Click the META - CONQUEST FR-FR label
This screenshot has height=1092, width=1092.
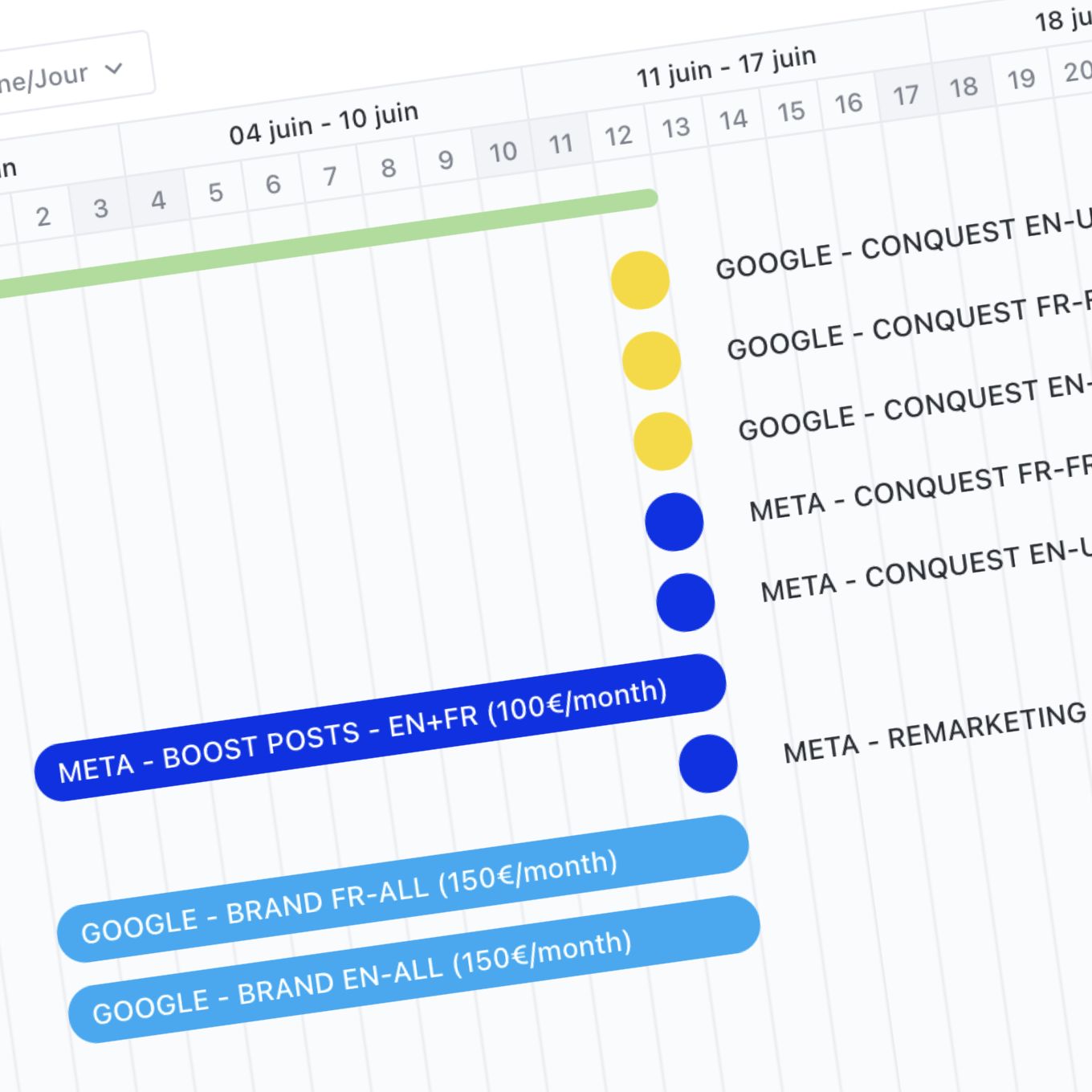coord(919,489)
